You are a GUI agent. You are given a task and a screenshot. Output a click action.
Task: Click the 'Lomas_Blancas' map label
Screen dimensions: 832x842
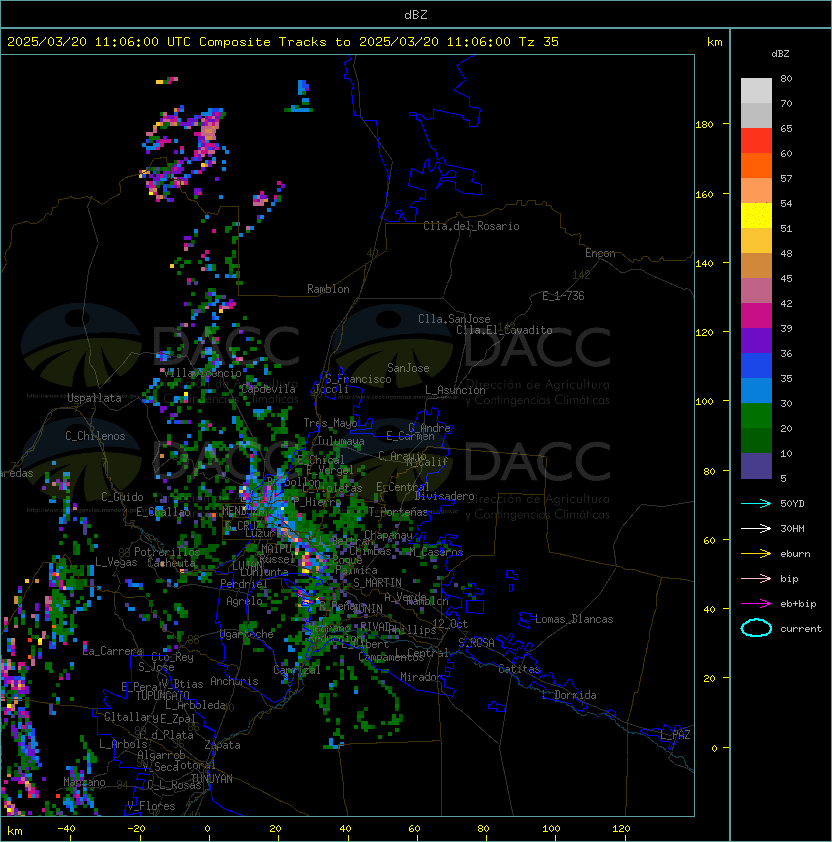[574, 619]
